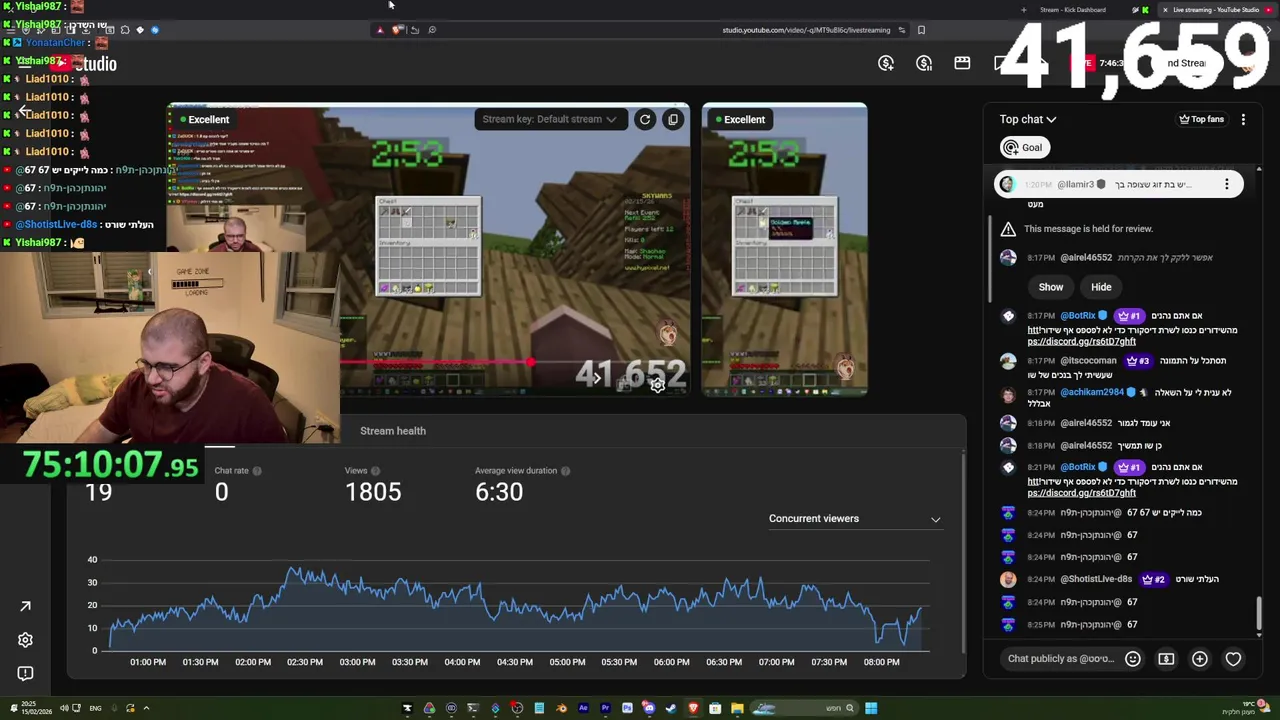Open the Stream key Default stream dropdown
1280x720 pixels.
tap(549, 119)
